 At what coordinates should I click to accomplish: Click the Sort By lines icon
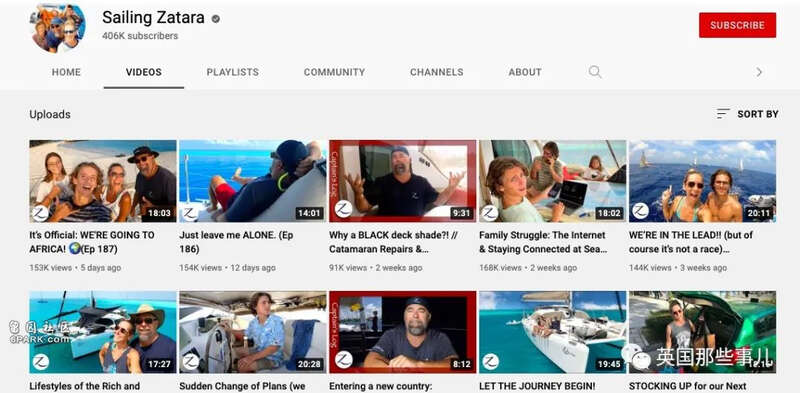722,114
